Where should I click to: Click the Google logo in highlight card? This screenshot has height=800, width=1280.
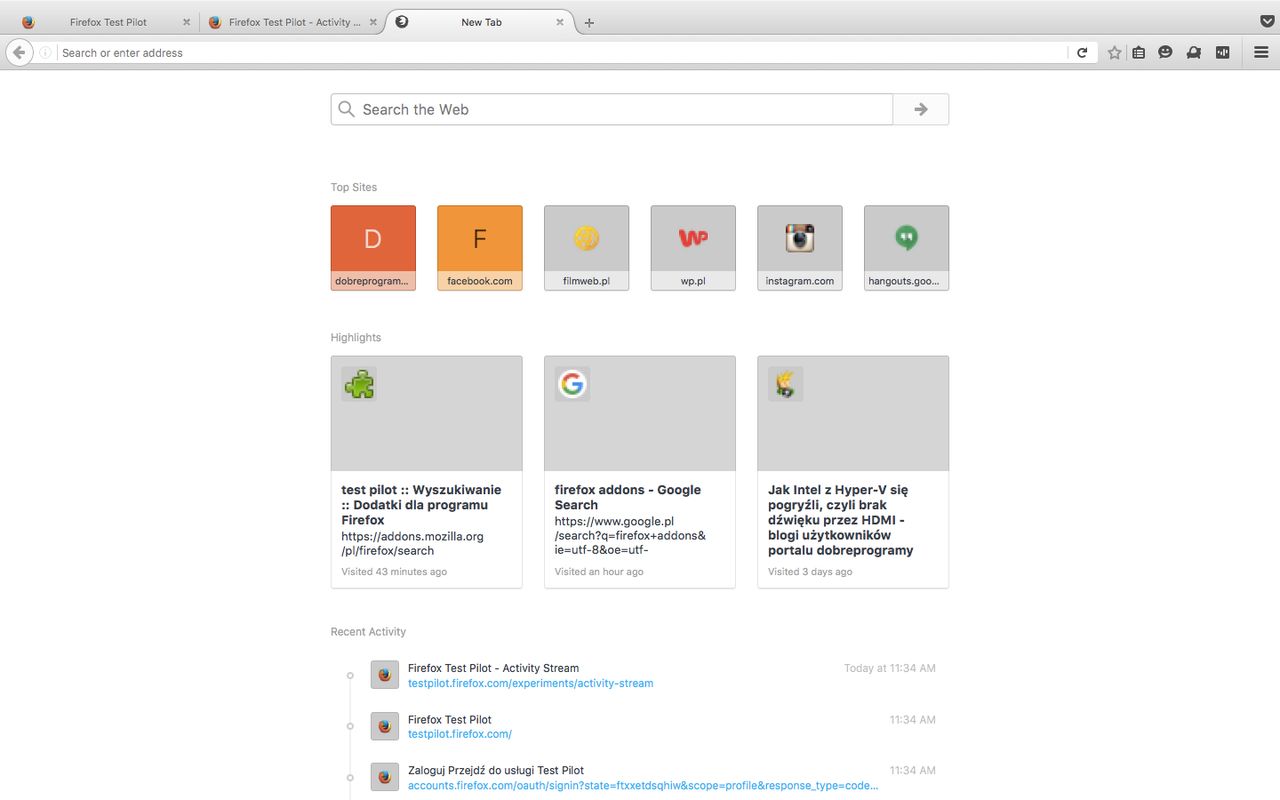tap(572, 384)
